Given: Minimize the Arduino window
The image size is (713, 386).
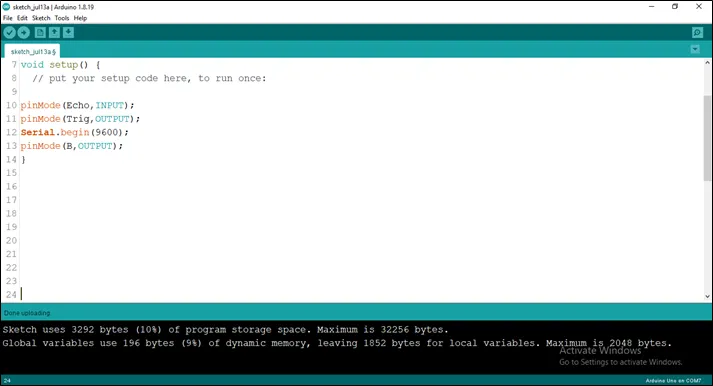Looking at the screenshot, I should coord(652,7).
